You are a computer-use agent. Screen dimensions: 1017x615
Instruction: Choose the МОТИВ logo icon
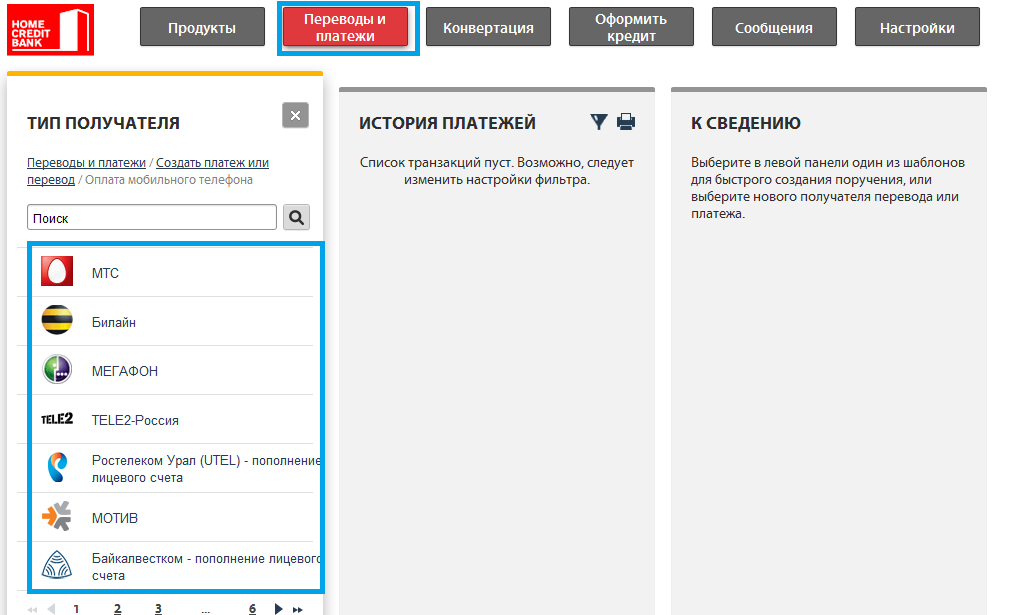point(57,516)
